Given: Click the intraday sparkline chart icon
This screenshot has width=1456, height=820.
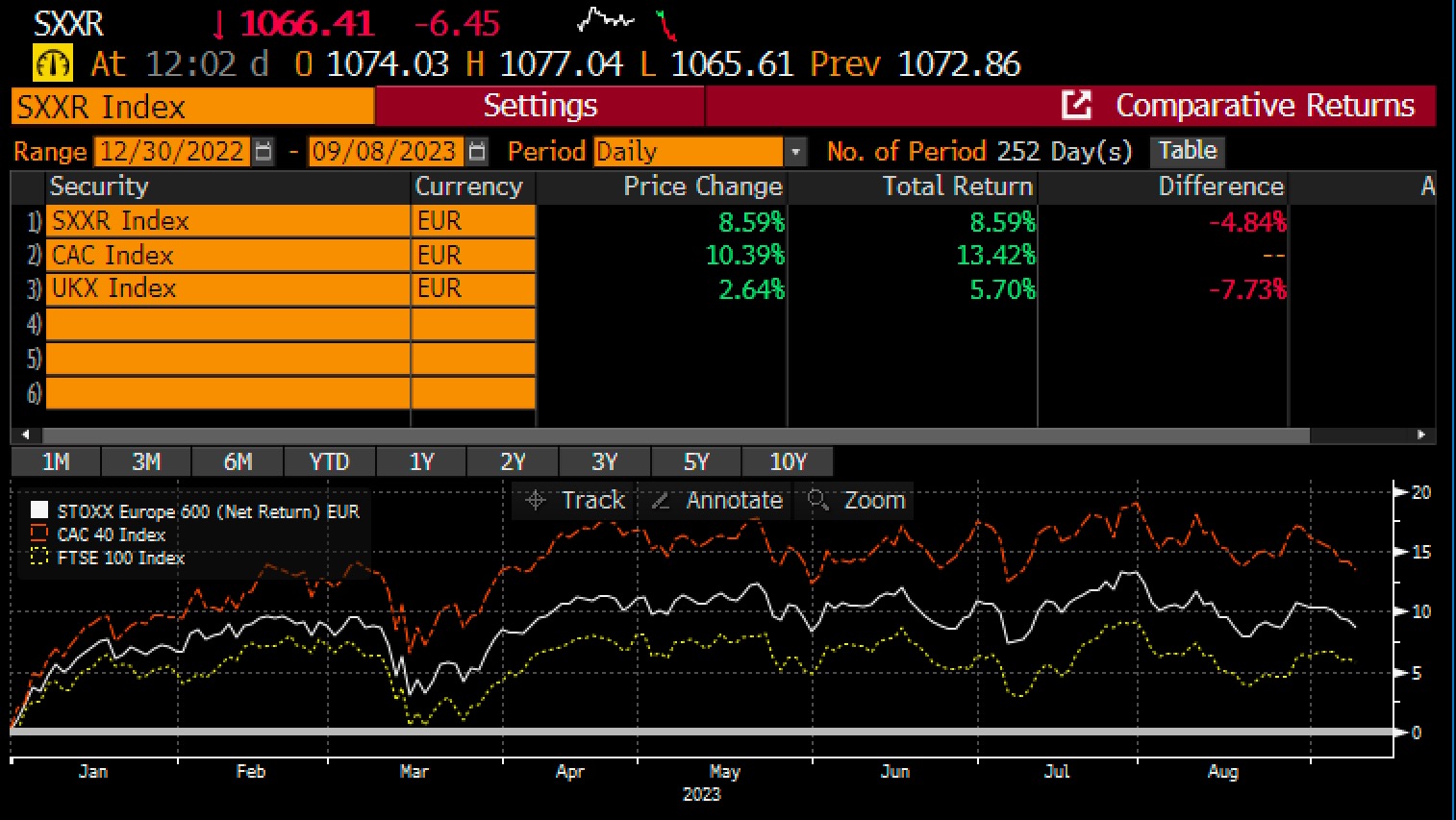Looking at the screenshot, I should click(606, 19).
